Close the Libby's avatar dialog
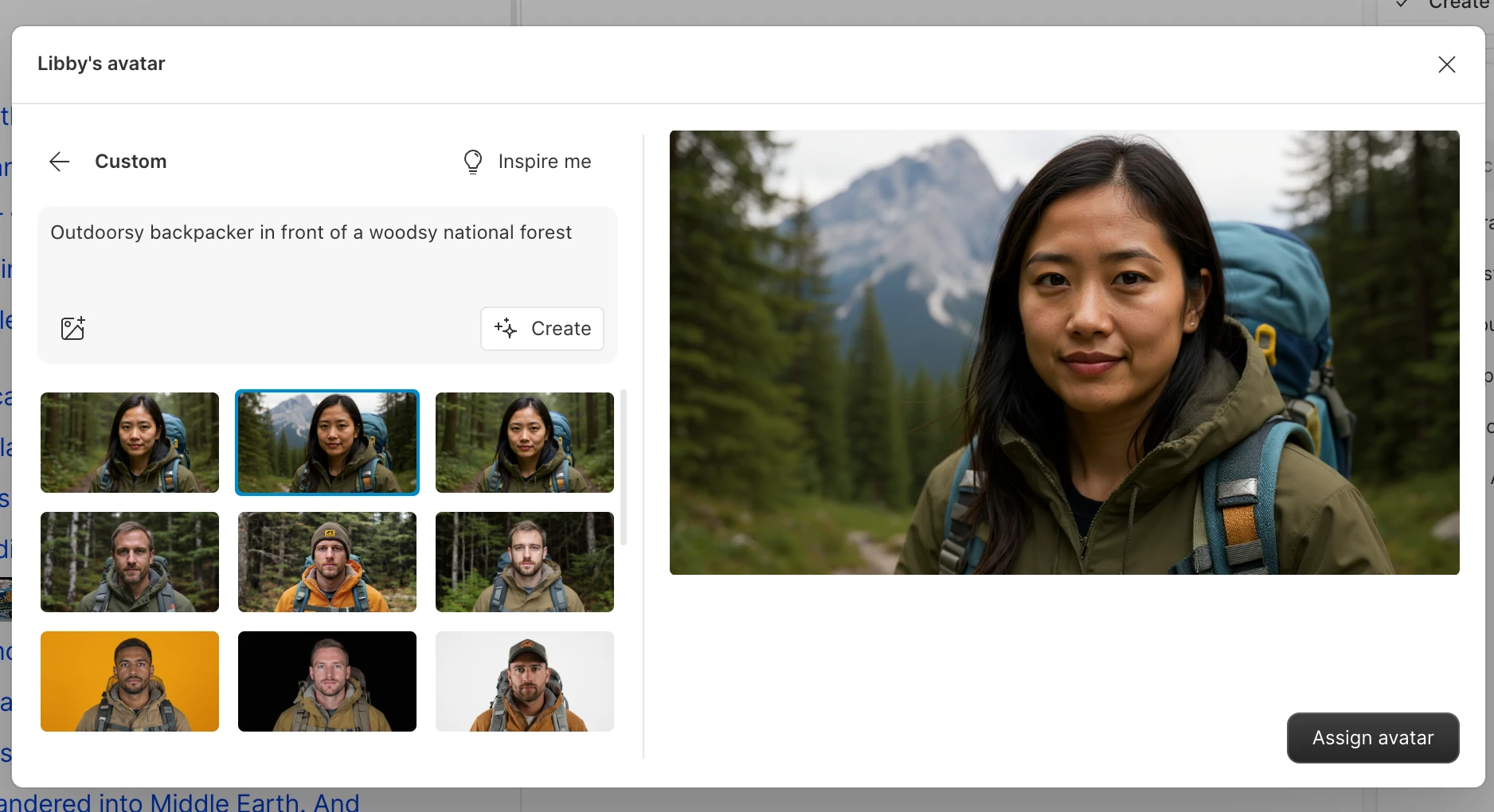The height and width of the screenshot is (812, 1494). coord(1446,64)
